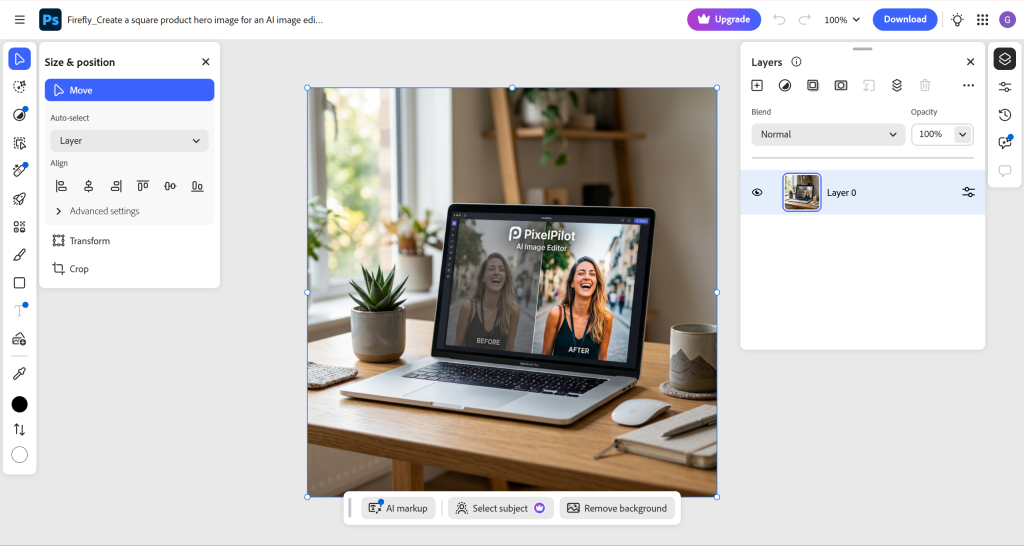Screen dimensions: 1024x546
Task: Click the purple Upgrade button
Action: pyautogui.click(x=724, y=20)
